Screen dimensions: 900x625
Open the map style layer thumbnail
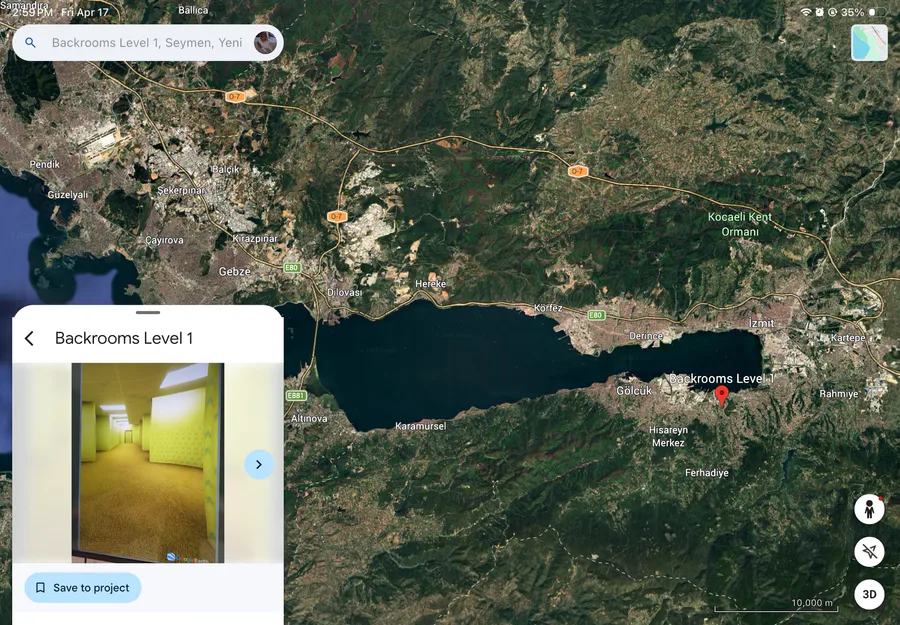pyautogui.click(x=869, y=42)
